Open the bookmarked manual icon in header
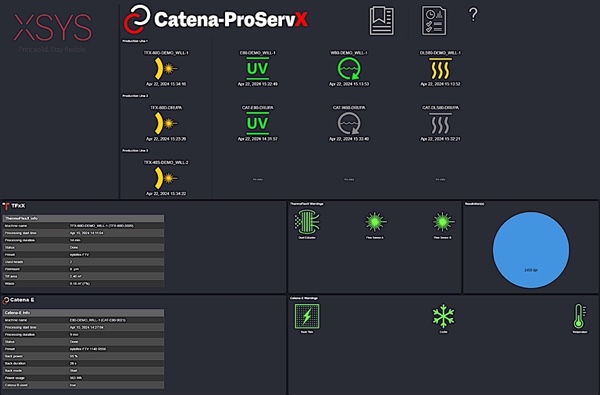 click(382, 21)
